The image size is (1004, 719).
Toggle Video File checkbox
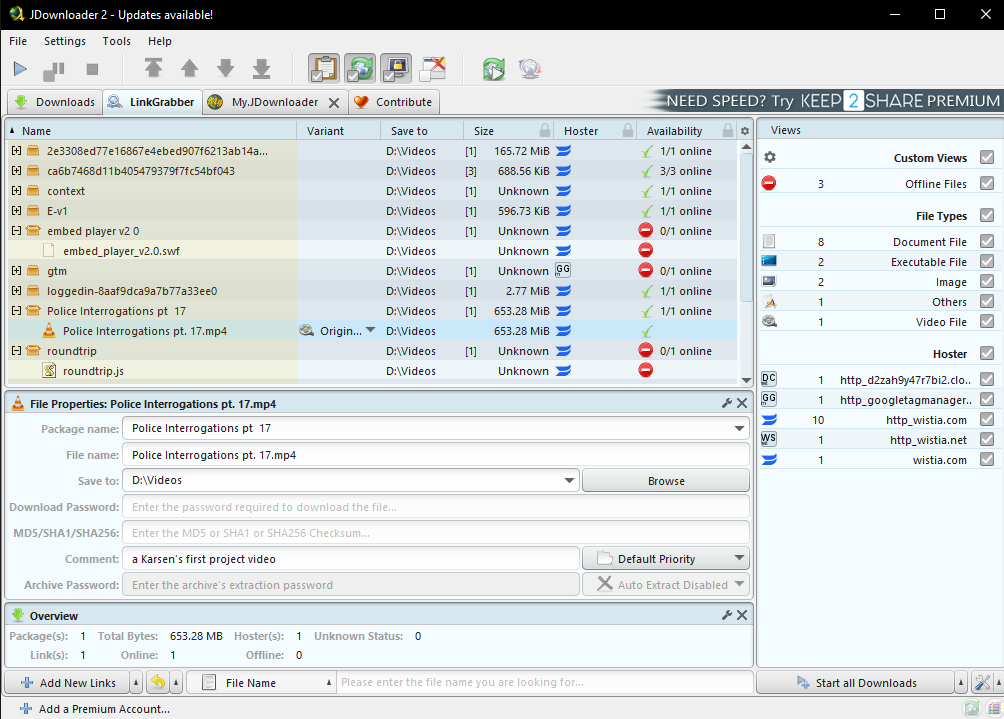987,321
